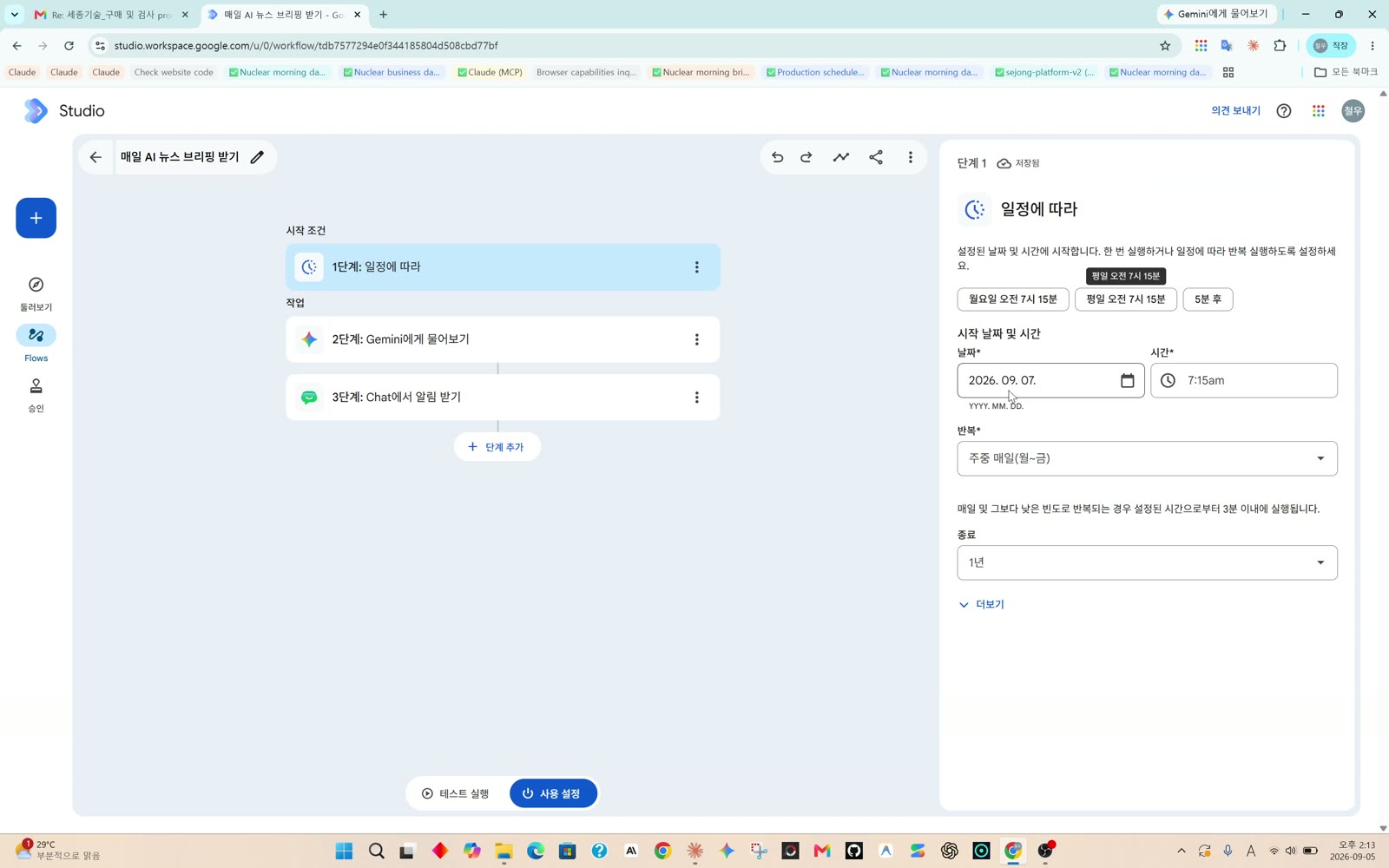Expand the 종료 dropdown showing 1년

[1147, 562]
